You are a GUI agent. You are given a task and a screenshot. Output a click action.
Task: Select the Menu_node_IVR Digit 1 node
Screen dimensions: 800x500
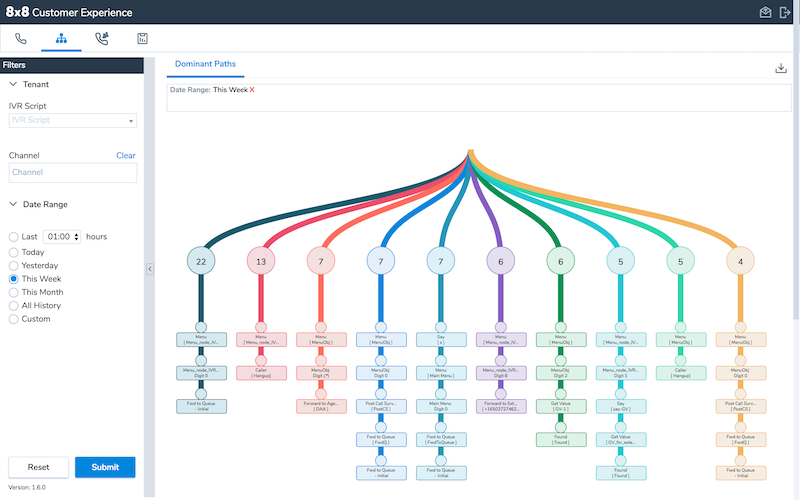click(621, 373)
